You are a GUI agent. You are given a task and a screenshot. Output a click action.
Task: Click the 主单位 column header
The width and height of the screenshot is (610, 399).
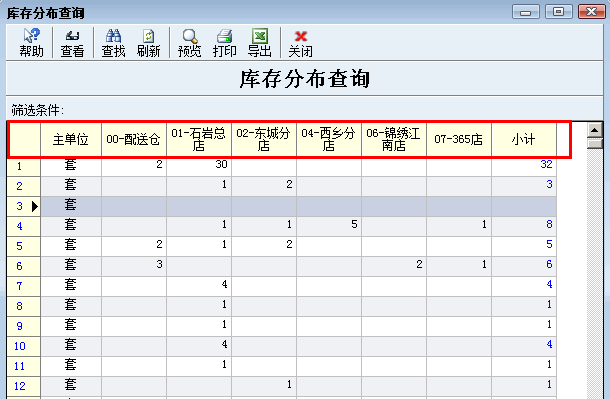coord(71,139)
